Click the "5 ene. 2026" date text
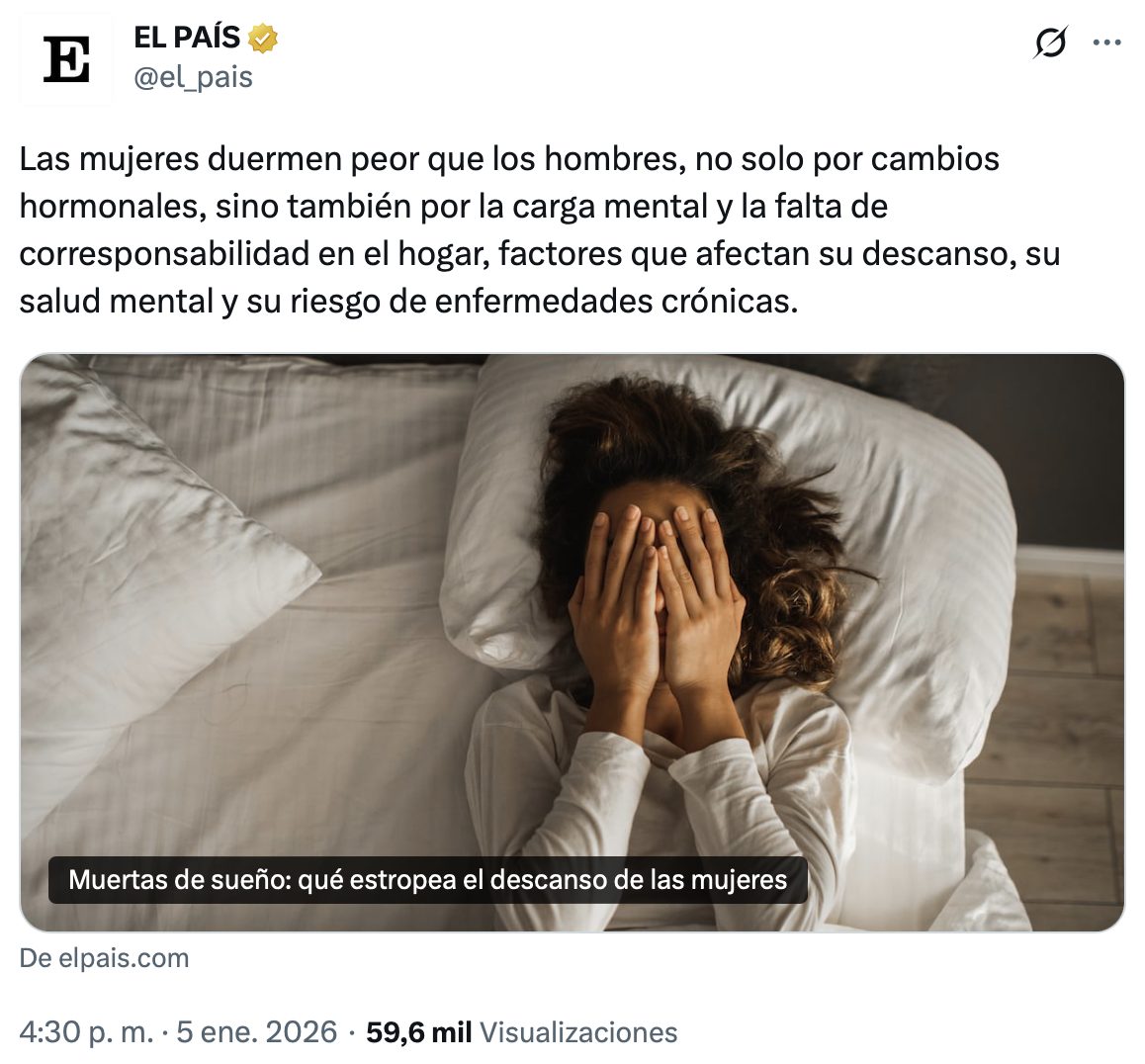The height and width of the screenshot is (1064, 1145). tap(257, 1032)
